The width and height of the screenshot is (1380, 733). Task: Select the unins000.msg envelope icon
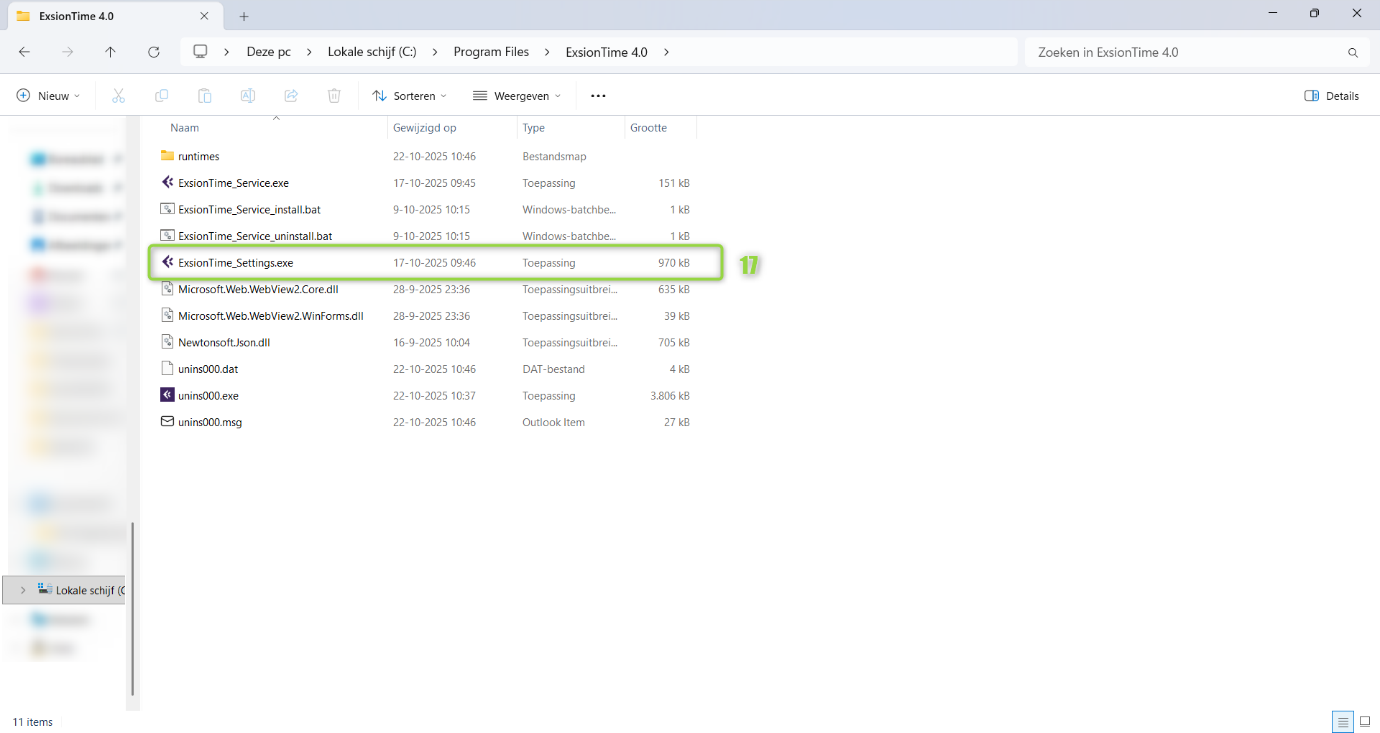point(167,422)
